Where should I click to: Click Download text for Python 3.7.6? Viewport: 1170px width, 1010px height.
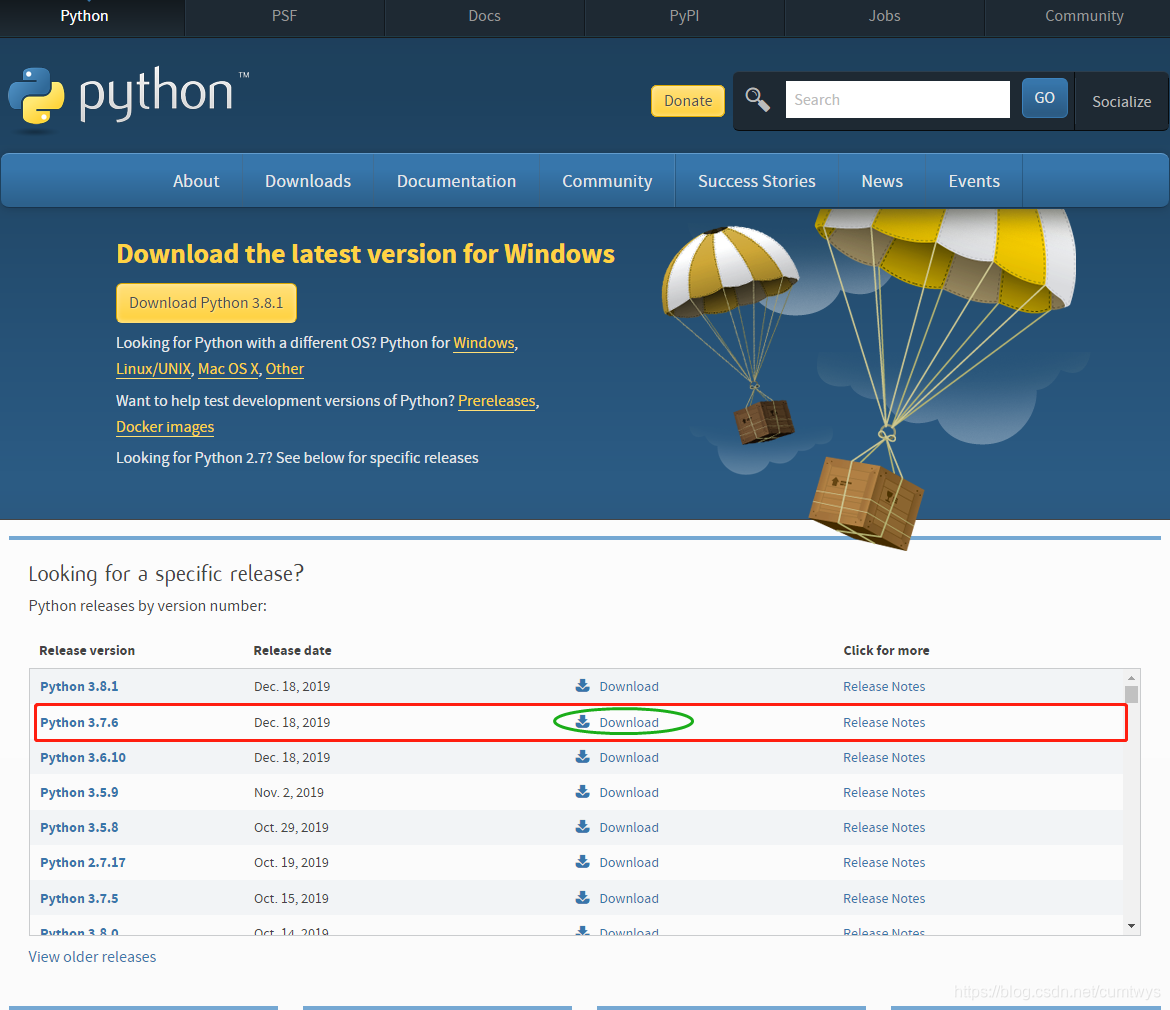629,722
